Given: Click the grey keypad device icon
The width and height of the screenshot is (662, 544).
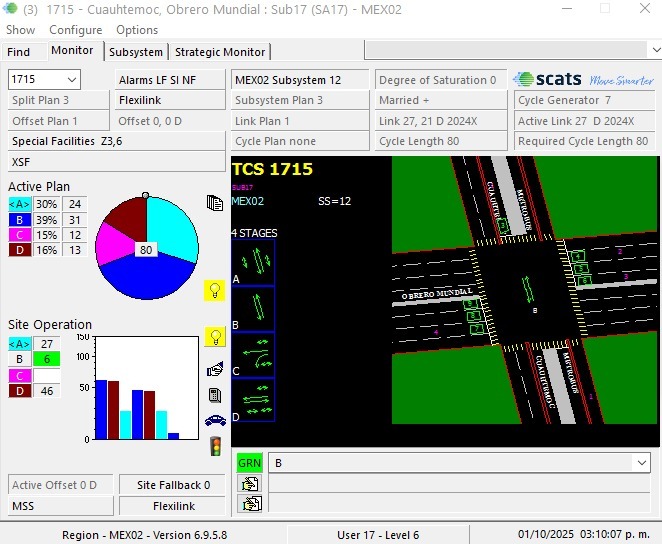Looking at the screenshot, I should [215, 395].
